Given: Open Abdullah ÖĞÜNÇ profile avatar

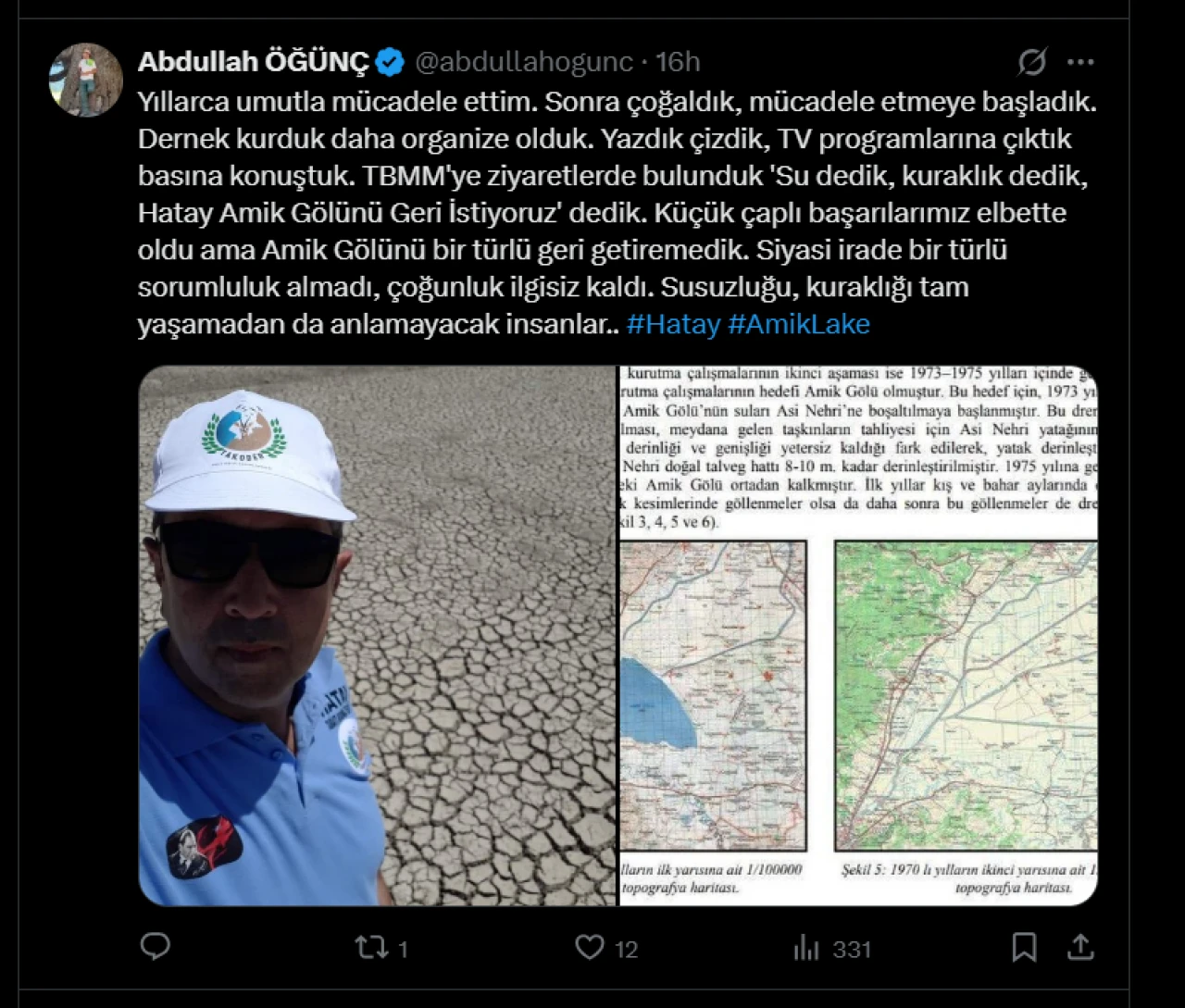Looking at the screenshot, I should click(86, 80).
